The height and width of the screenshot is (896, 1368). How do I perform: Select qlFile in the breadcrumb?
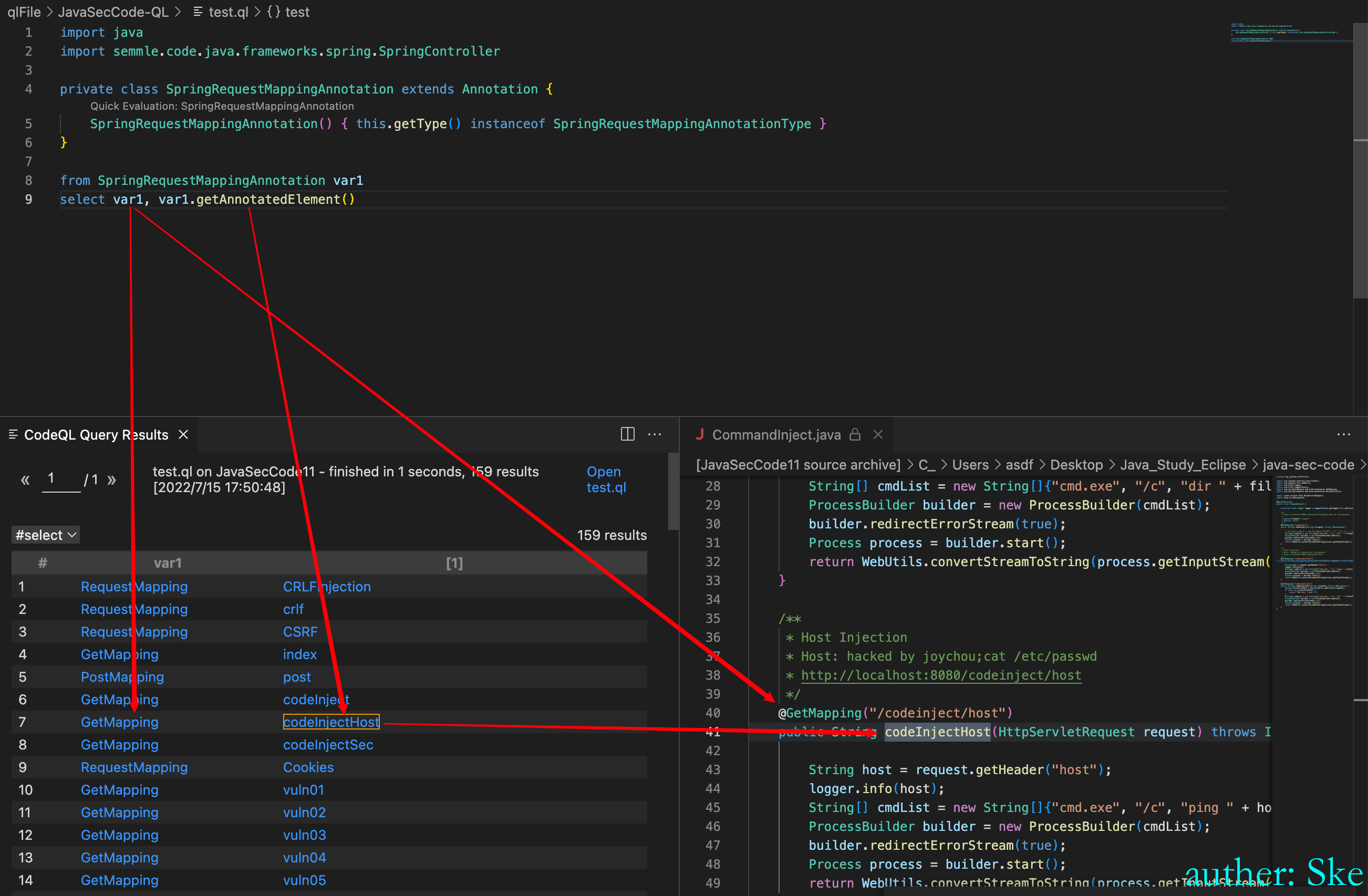tap(24, 12)
